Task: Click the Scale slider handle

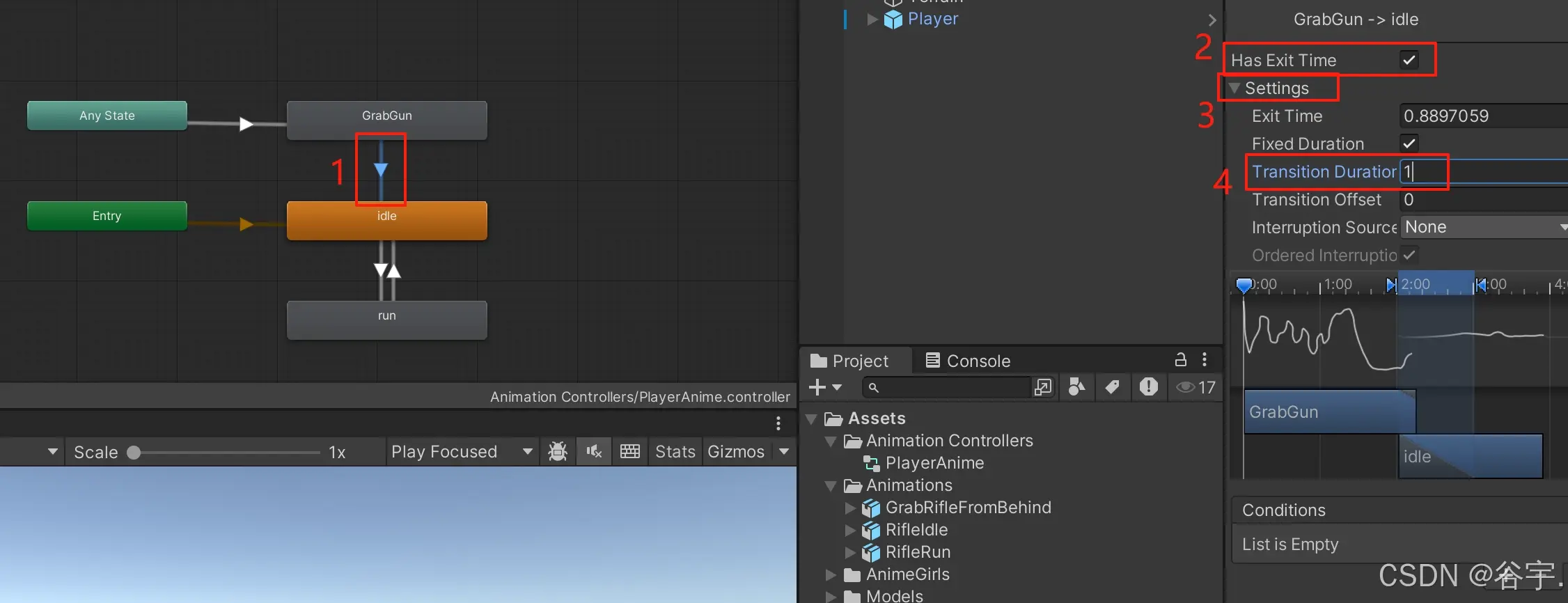Action: tap(134, 453)
